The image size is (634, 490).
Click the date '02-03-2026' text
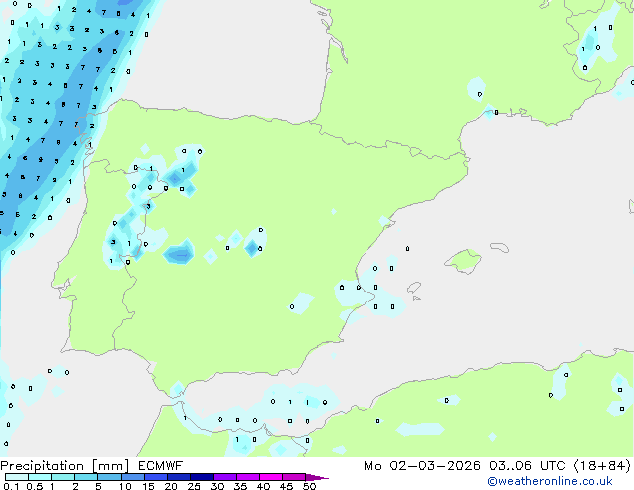coord(435,466)
